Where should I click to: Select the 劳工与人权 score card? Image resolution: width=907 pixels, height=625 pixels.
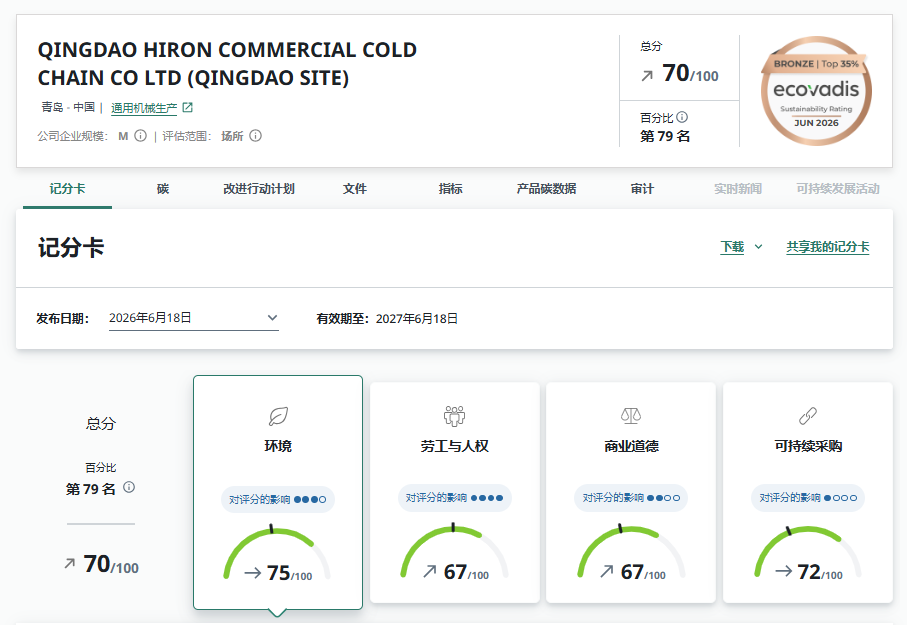click(x=455, y=492)
